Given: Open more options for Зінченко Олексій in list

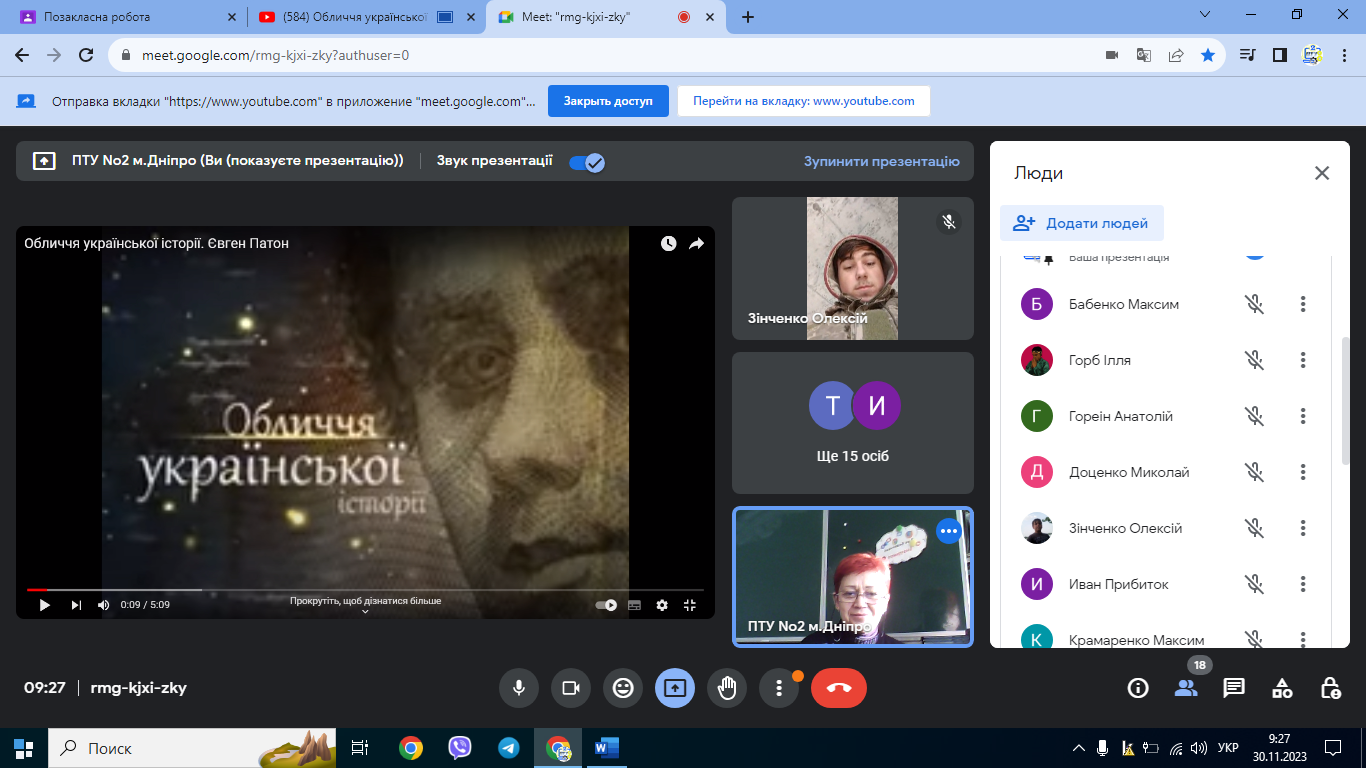Looking at the screenshot, I should tap(1303, 528).
